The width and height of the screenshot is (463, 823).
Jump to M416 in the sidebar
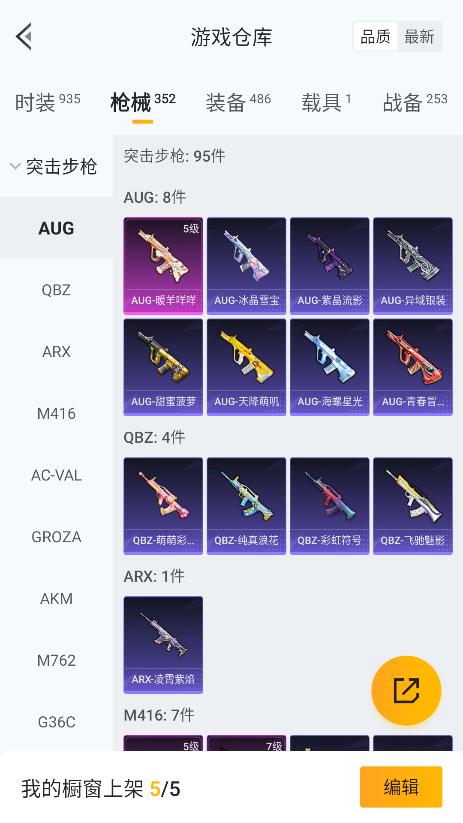pos(56,414)
